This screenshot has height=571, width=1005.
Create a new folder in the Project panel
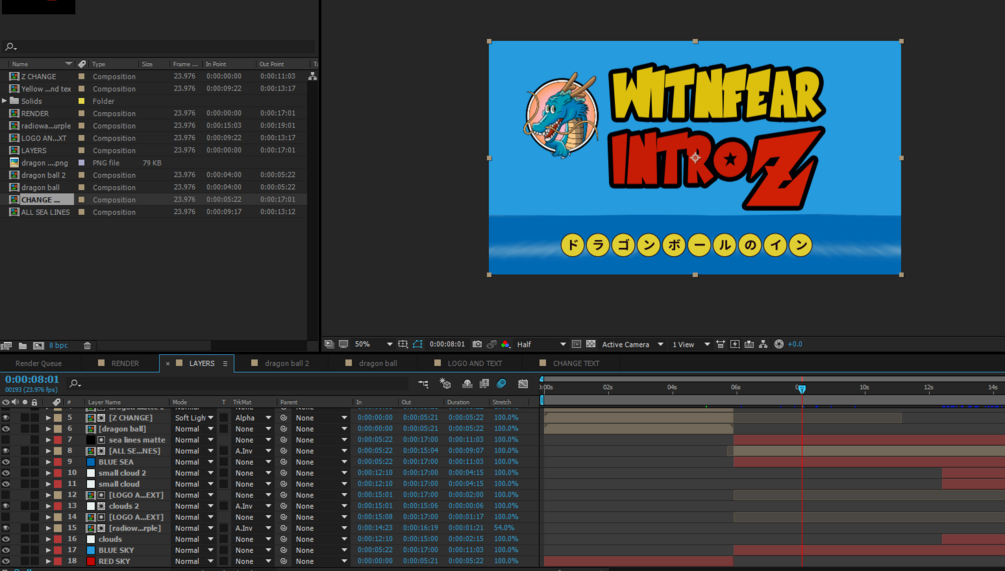22,345
